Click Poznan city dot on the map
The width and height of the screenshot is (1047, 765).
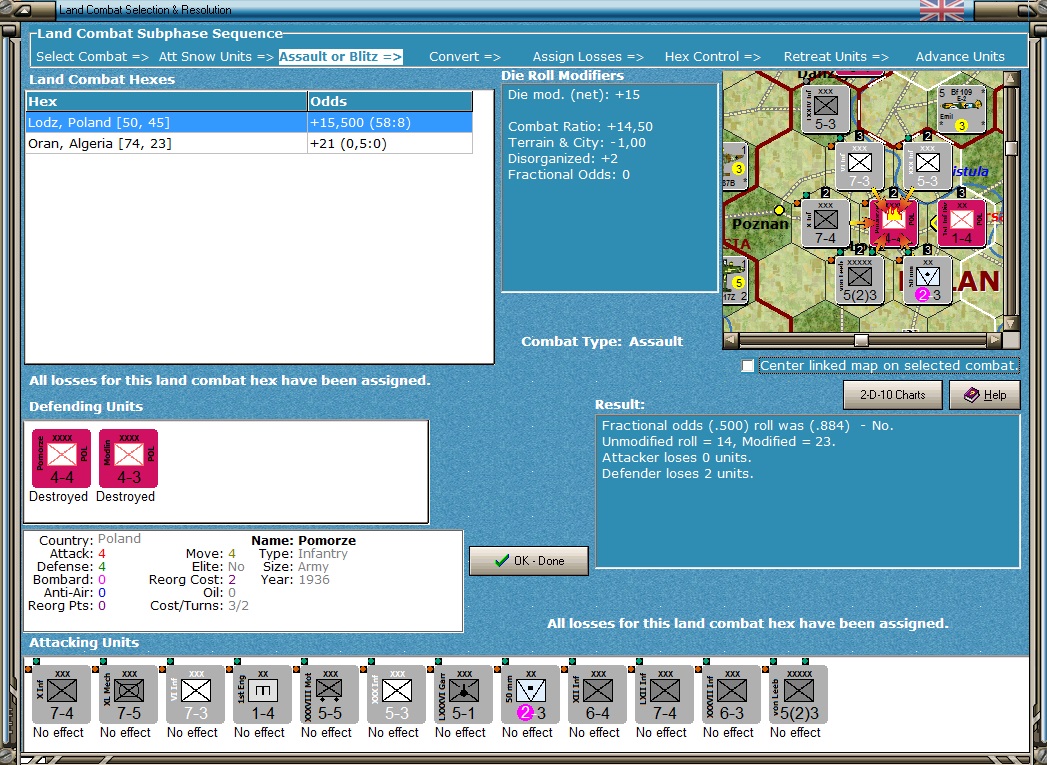coord(779,210)
